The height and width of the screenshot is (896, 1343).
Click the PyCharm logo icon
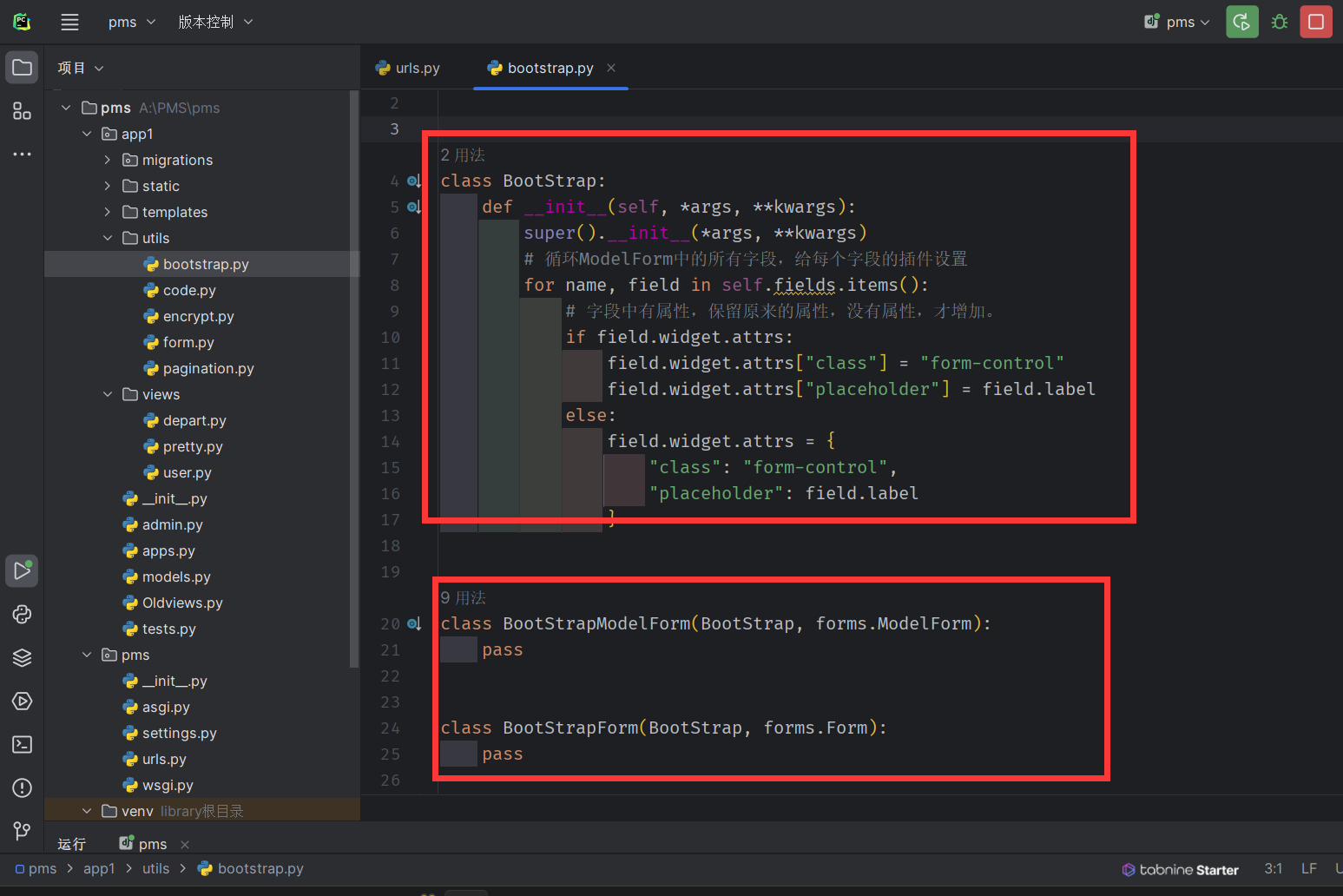[x=22, y=22]
